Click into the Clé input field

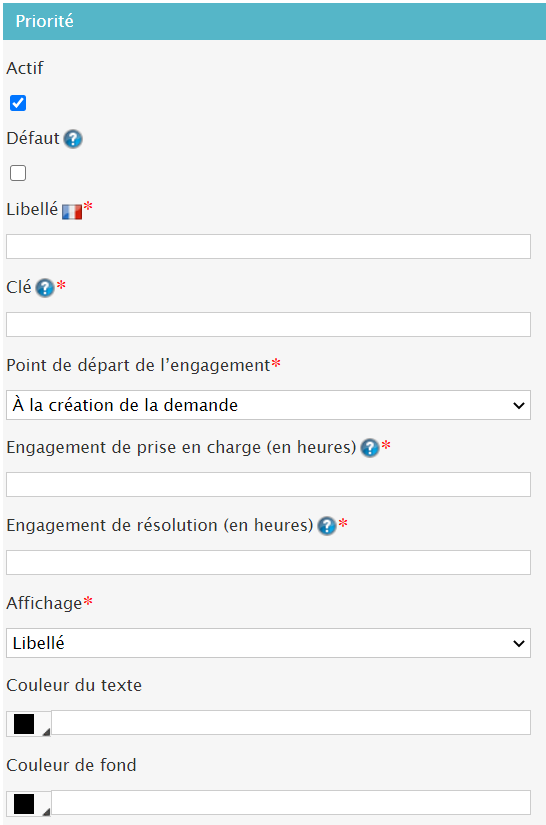coord(268,325)
